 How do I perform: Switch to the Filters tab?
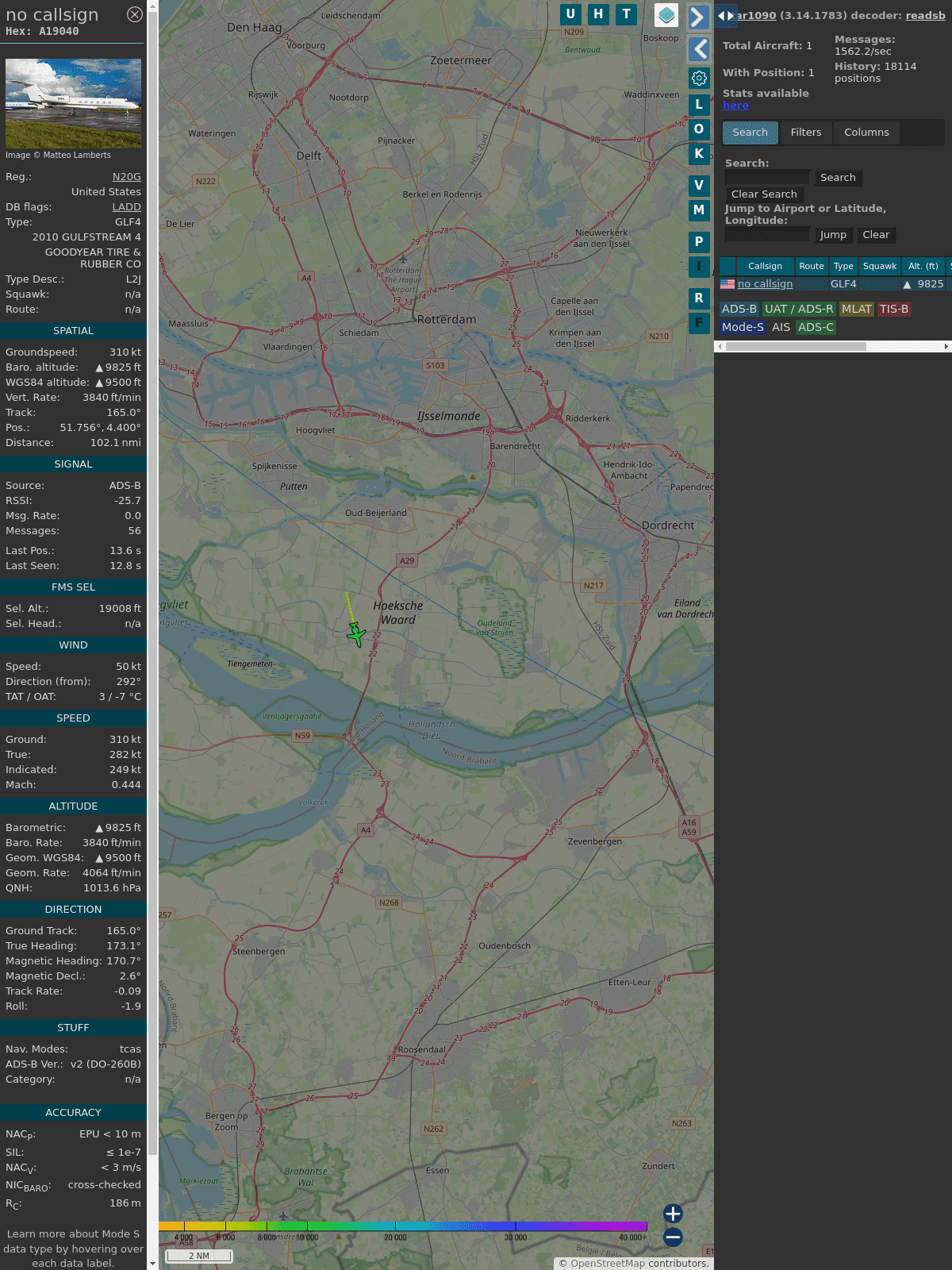point(806,133)
